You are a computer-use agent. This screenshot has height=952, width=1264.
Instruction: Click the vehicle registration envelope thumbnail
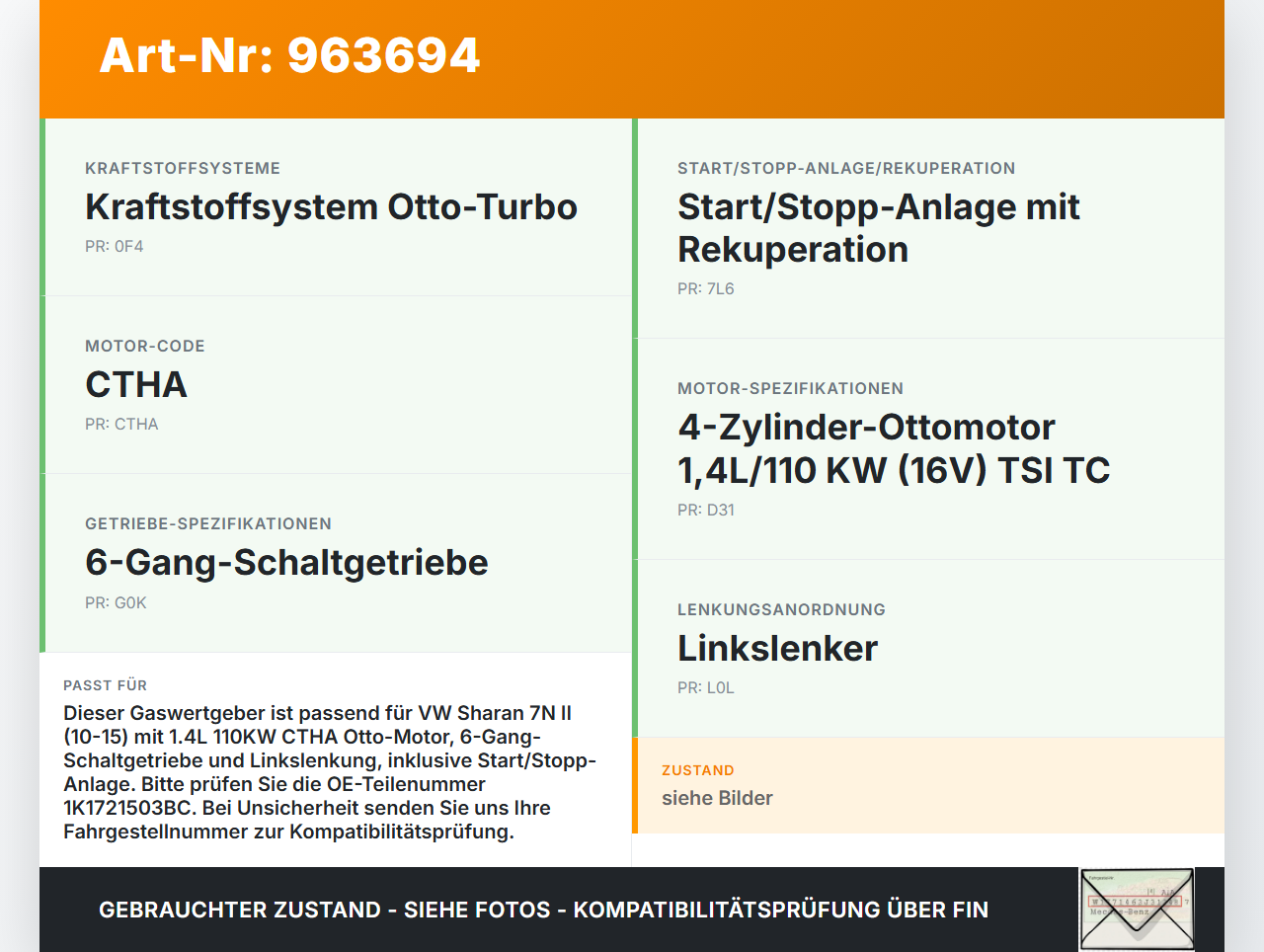click(x=1137, y=909)
